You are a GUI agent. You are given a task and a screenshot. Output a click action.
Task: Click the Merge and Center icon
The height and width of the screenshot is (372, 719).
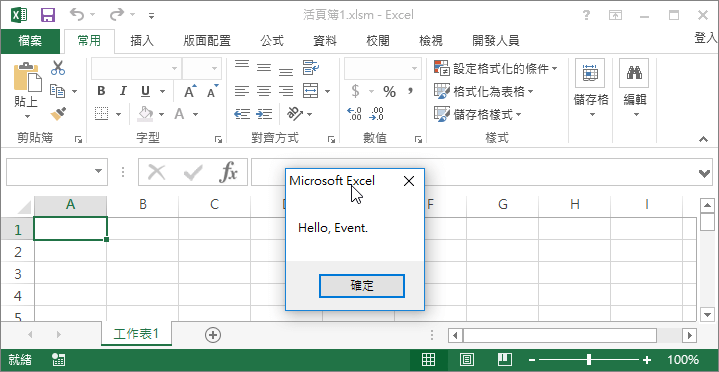click(x=311, y=91)
